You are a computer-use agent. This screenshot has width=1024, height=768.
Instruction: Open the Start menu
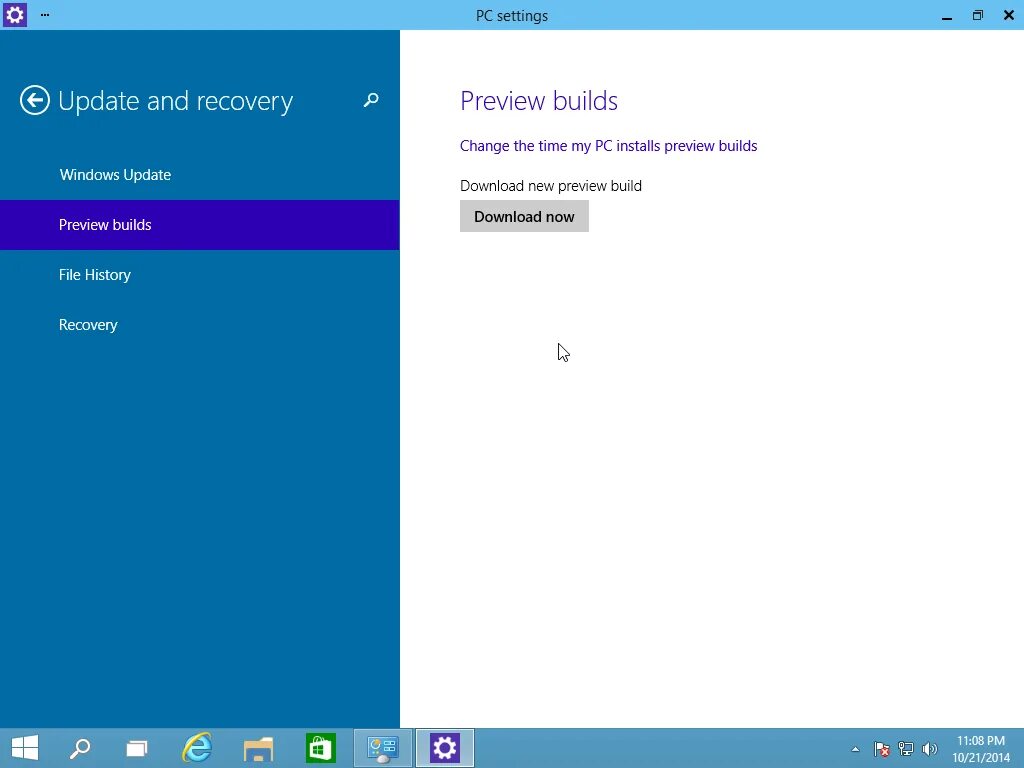click(24, 748)
